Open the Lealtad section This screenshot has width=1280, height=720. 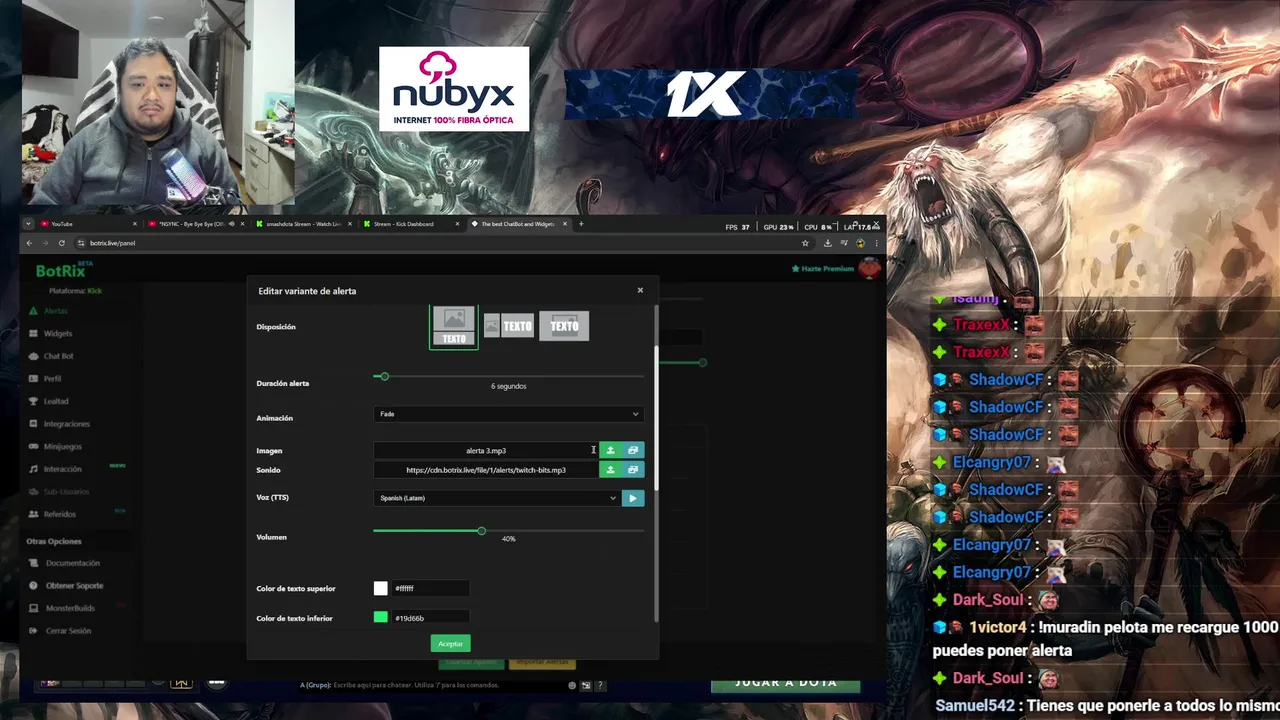point(55,401)
